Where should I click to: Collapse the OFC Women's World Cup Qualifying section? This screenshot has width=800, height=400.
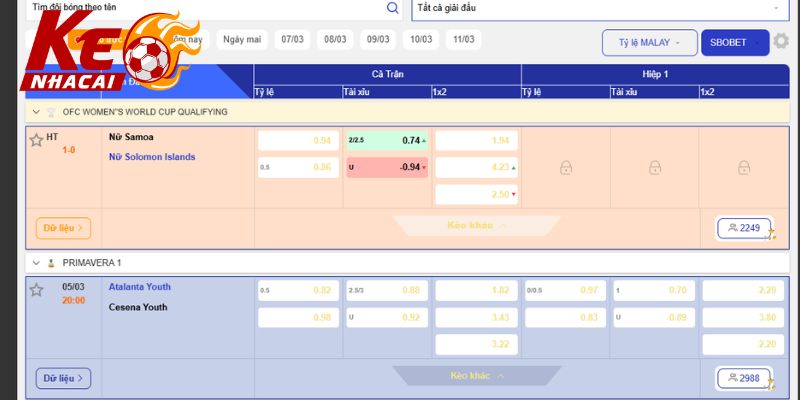[x=37, y=112]
